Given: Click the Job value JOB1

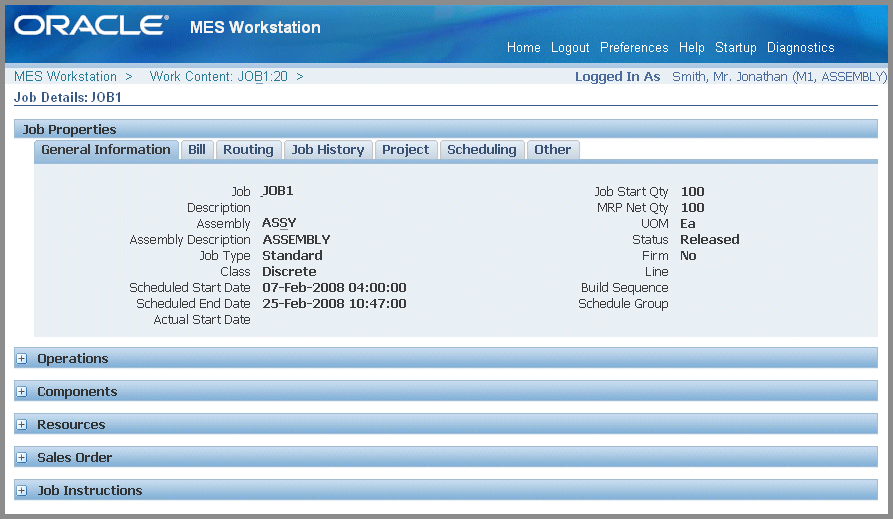Looking at the screenshot, I should click(x=277, y=191).
